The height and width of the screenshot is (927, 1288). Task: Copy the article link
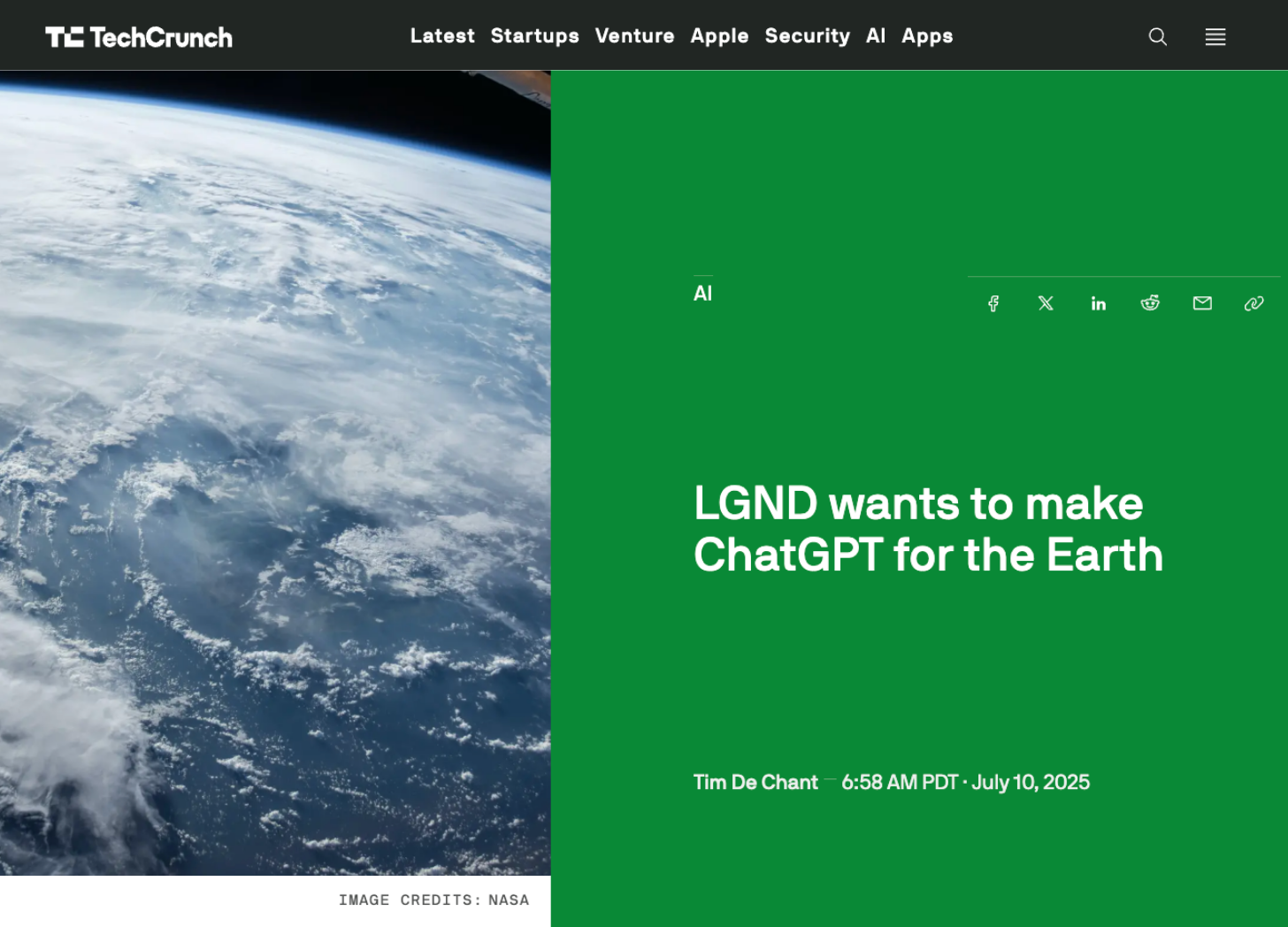click(1253, 303)
